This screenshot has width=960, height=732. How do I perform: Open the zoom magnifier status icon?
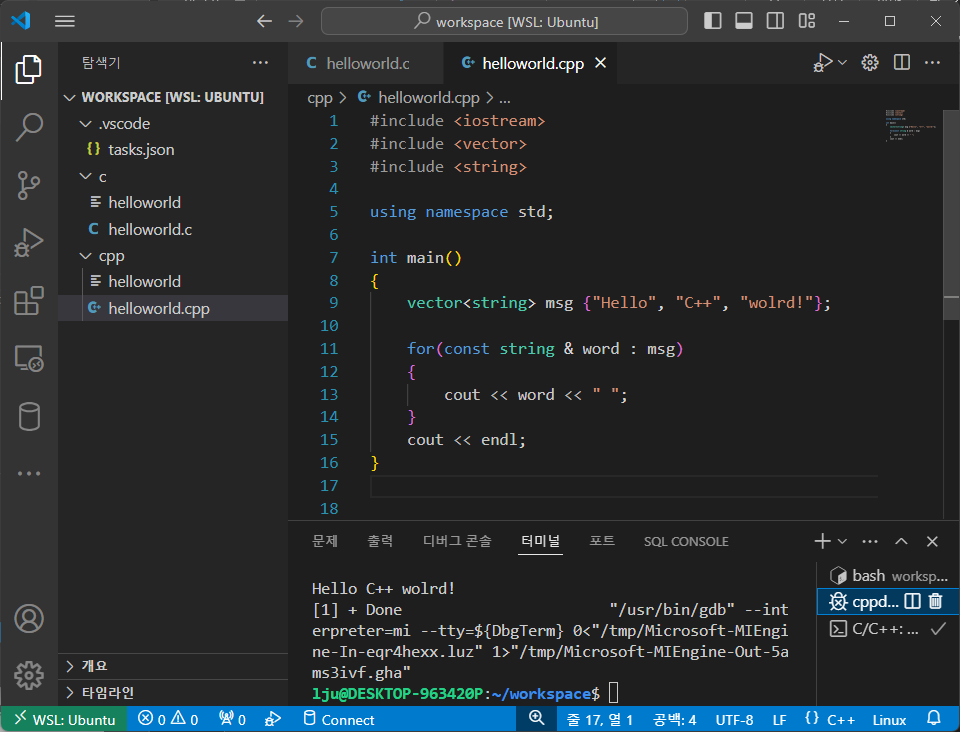[536, 719]
